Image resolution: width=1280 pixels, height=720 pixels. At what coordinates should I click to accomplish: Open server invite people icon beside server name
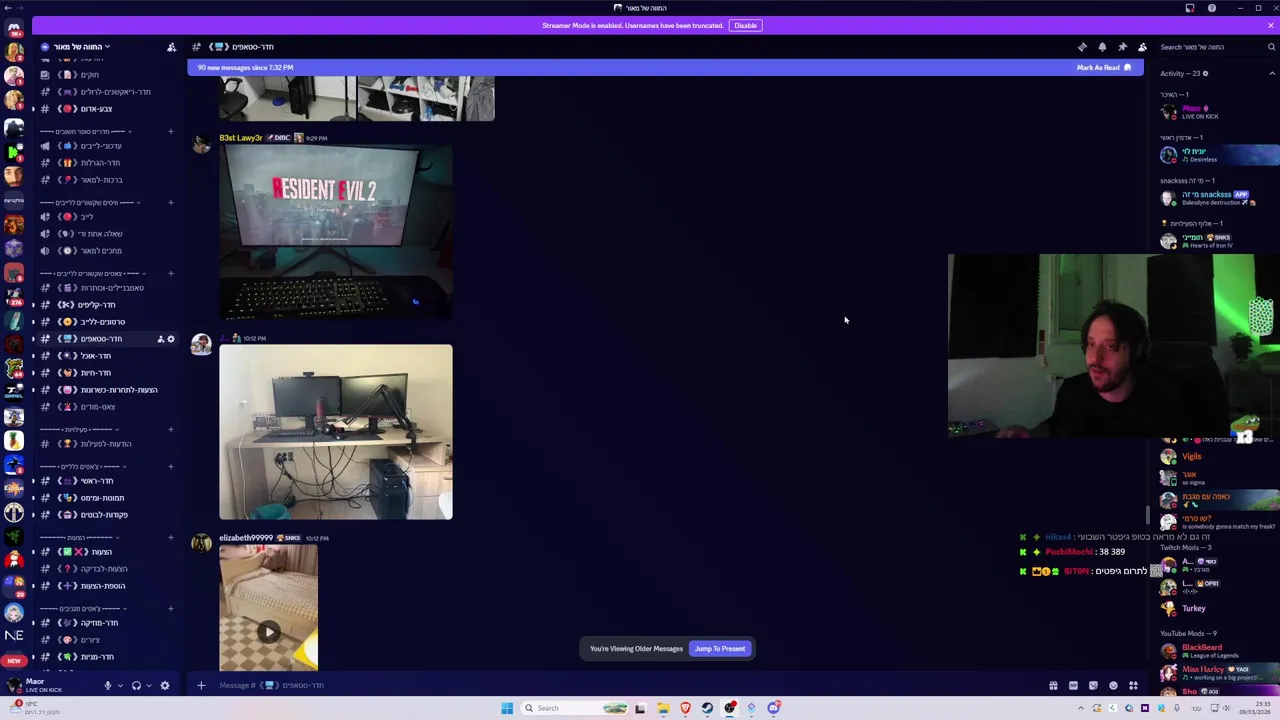coord(171,47)
